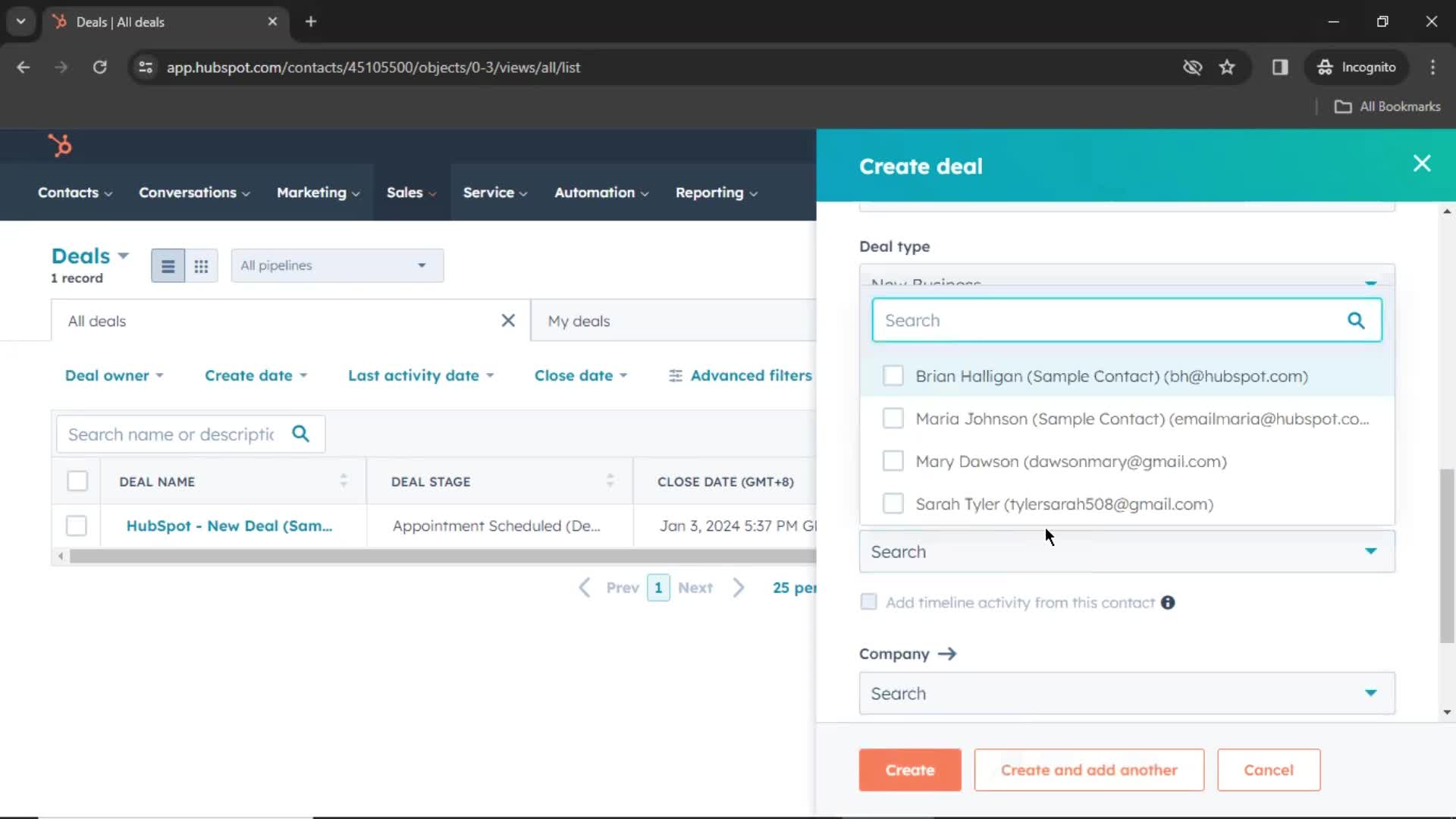Click the grid view icon in Deals

coord(200,265)
